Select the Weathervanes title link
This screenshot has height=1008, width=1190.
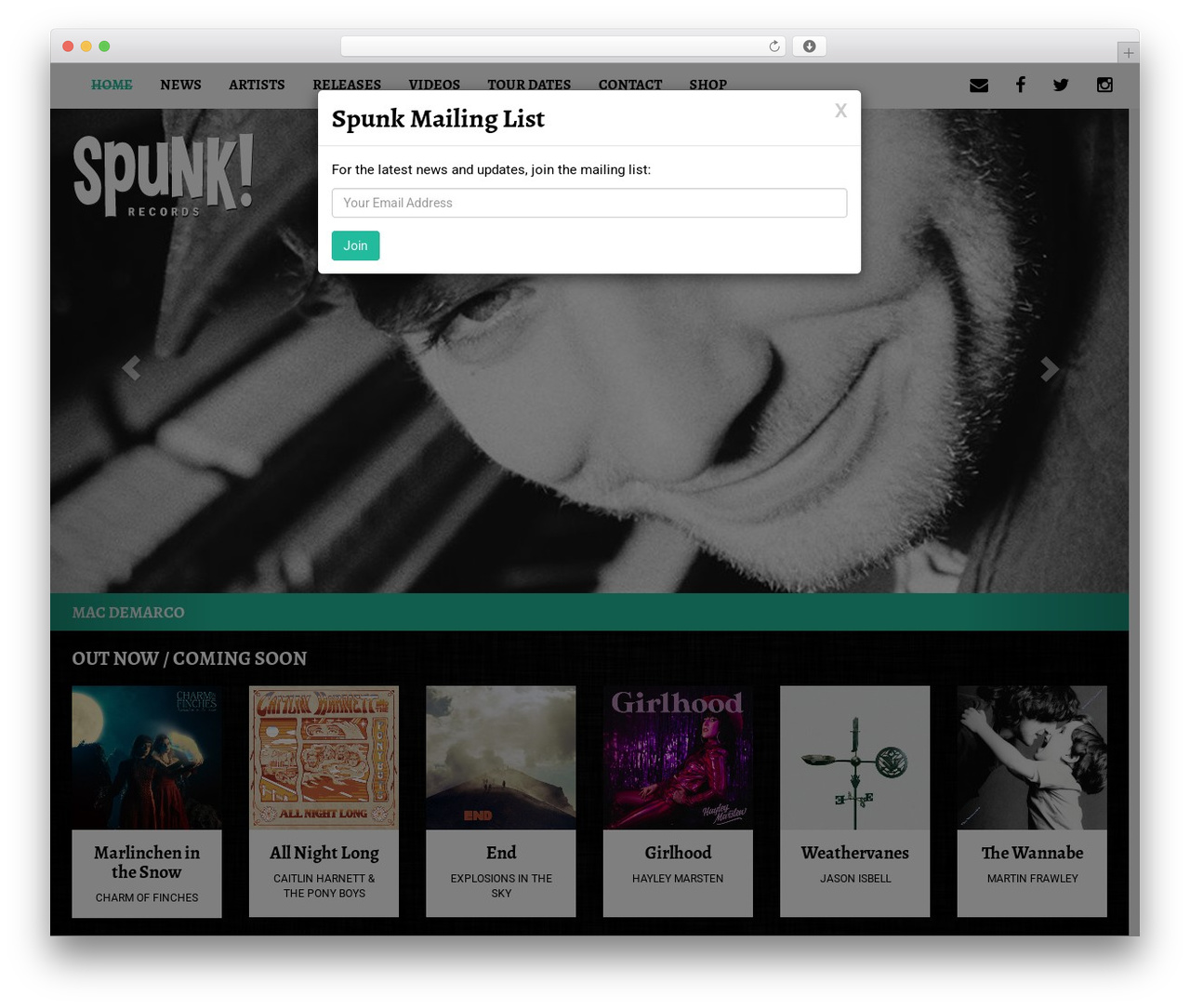(x=855, y=853)
